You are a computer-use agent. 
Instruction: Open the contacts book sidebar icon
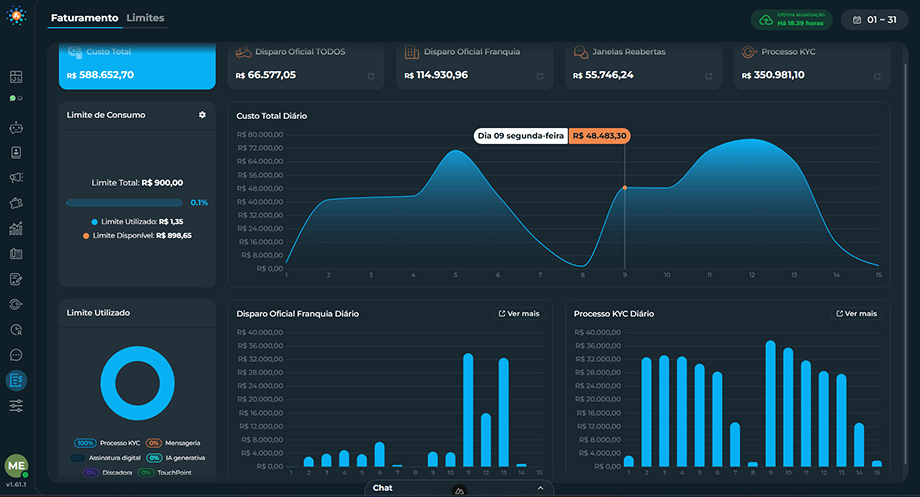[16, 153]
